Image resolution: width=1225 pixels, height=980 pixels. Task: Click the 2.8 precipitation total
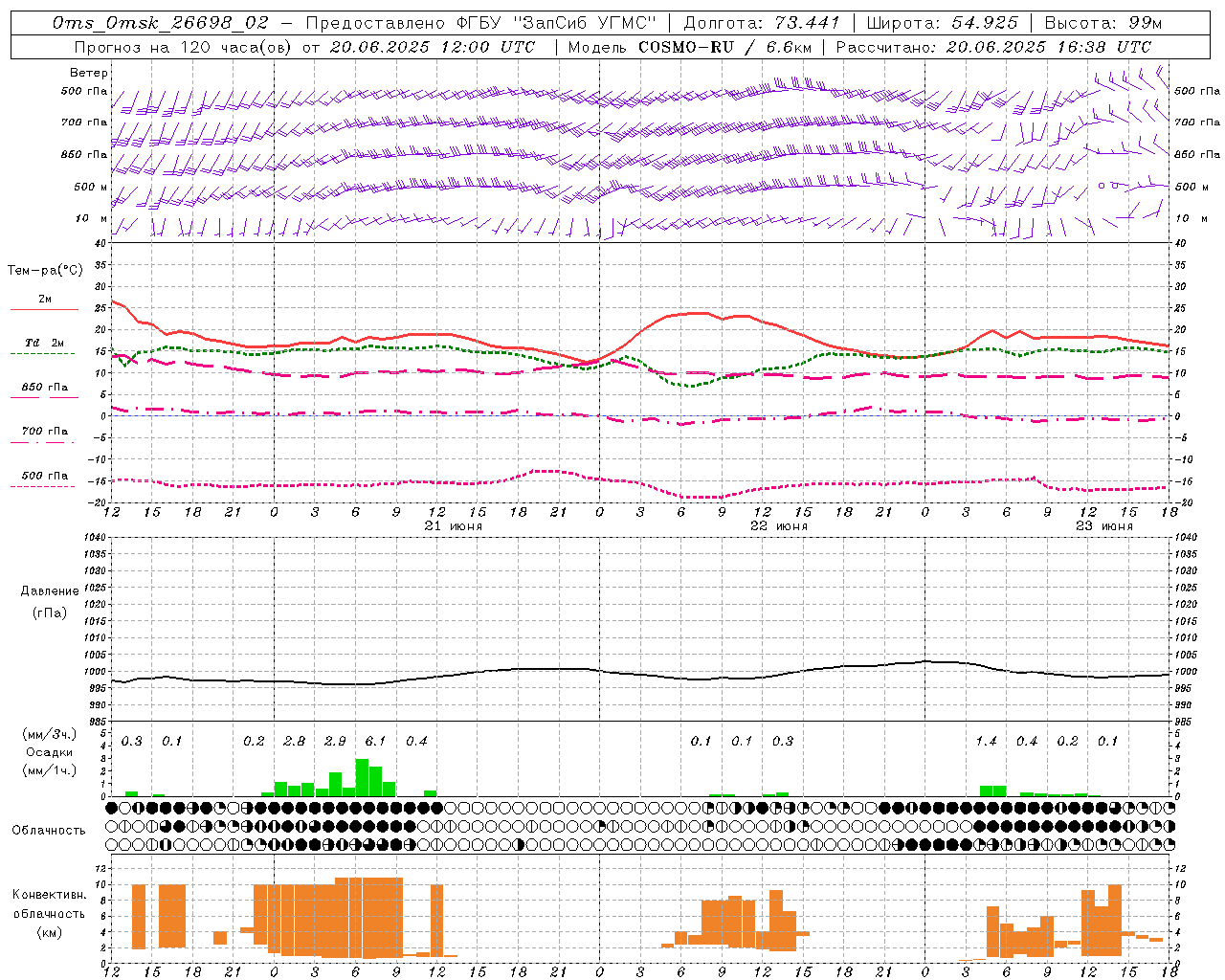pos(295,741)
